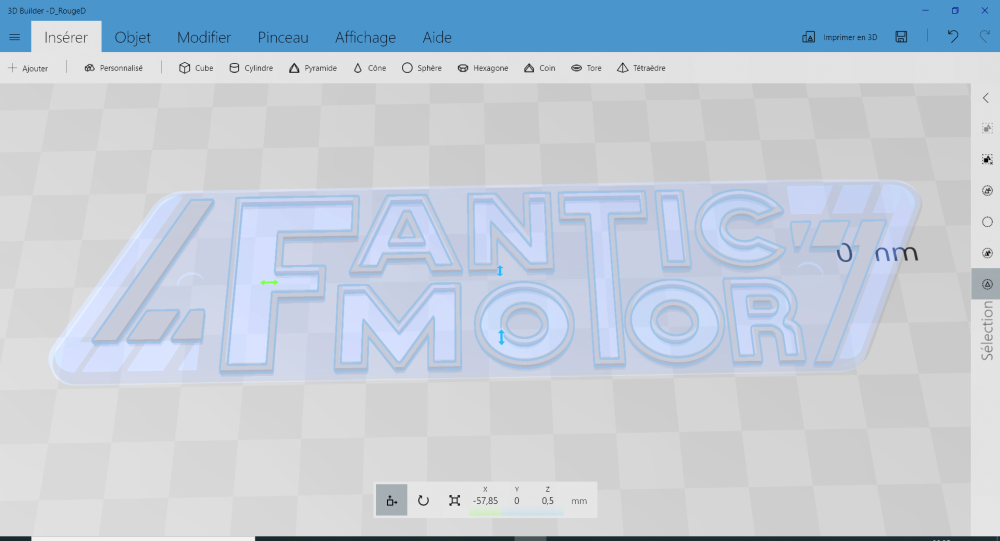Open the Pinceau tab
This screenshot has width=1000, height=541.
(283, 37)
